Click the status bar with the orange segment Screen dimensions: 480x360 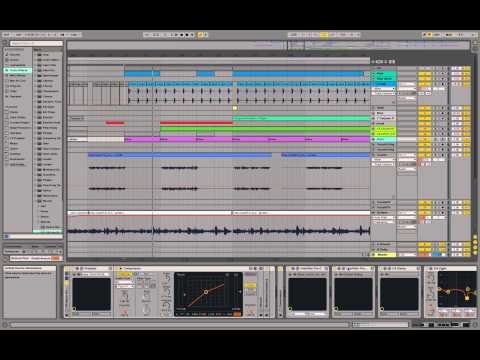[35, 258]
